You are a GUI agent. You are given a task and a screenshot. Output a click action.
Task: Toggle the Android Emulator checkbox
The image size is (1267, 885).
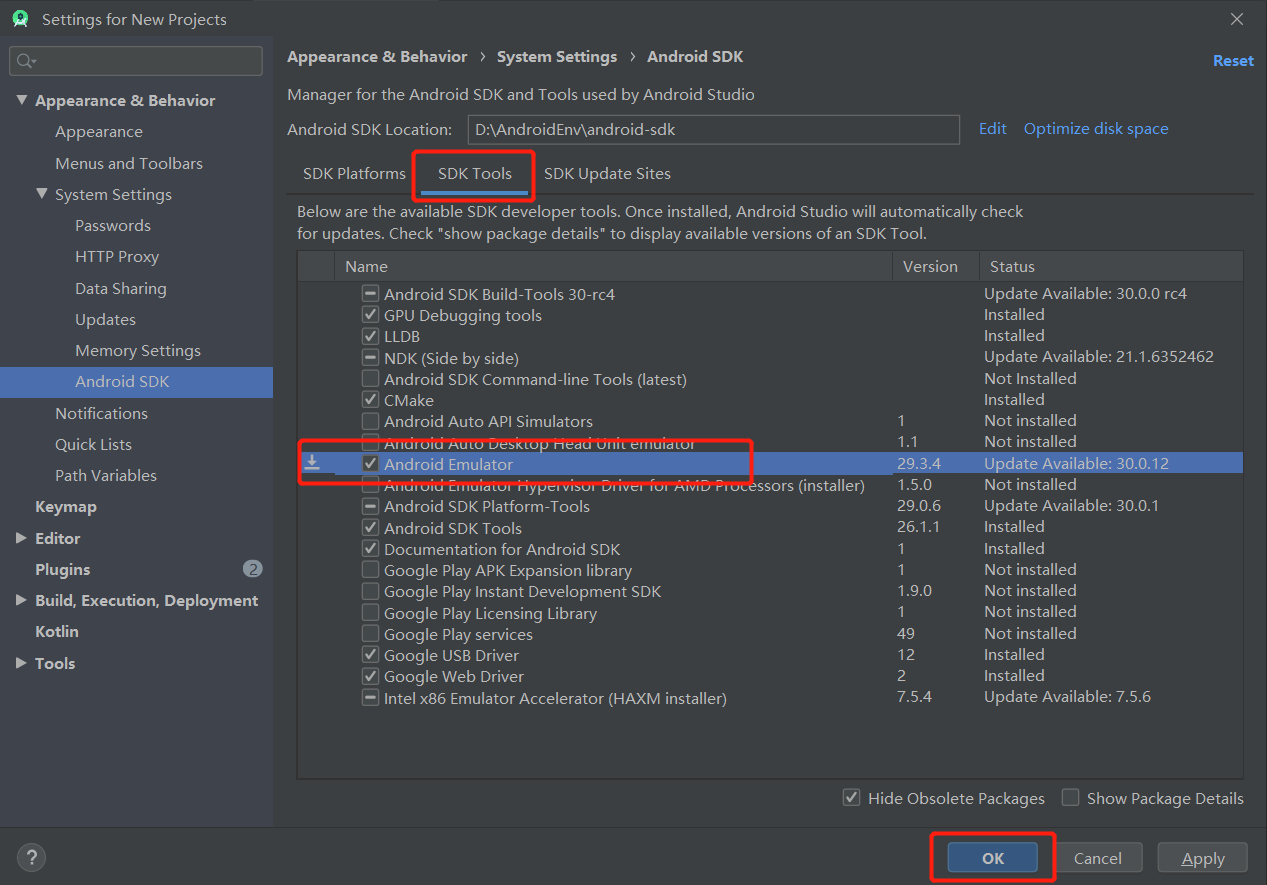tap(370, 464)
